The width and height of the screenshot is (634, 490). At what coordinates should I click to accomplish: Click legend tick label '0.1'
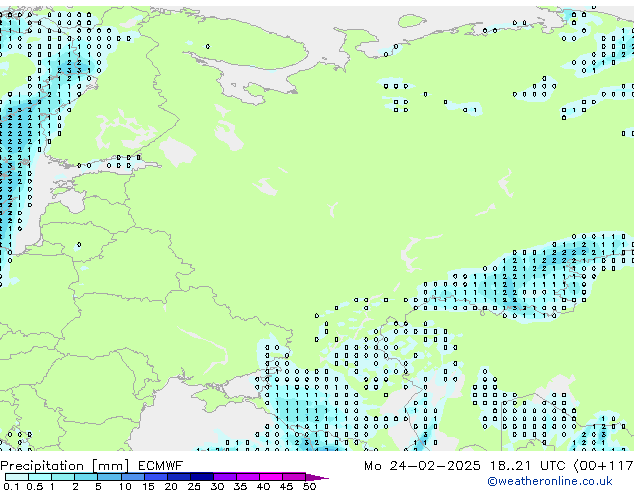[11, 486]
